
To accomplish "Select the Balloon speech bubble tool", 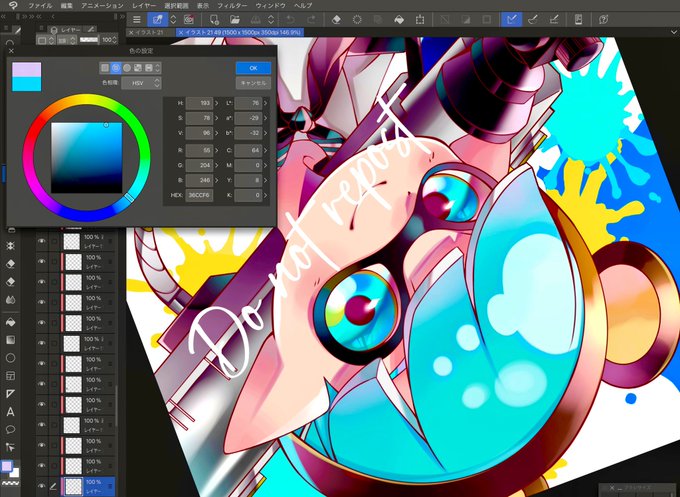I will 10,430.
